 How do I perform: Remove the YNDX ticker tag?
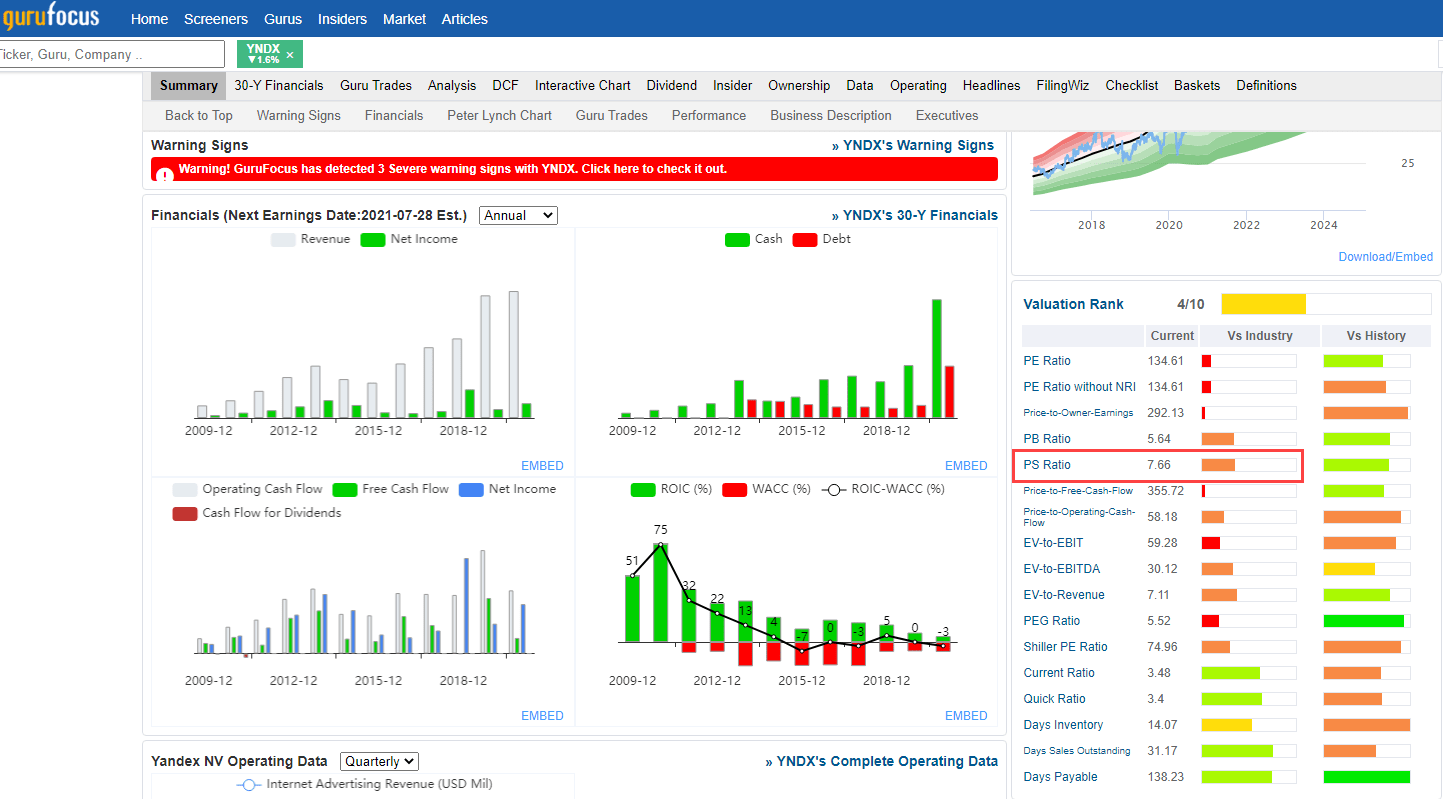click(290, 55)
